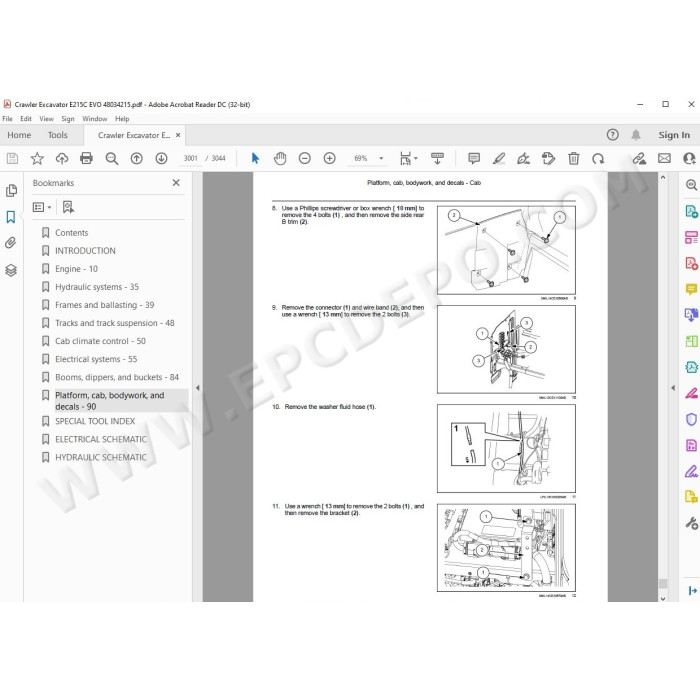Go to next page arrow
This screenshot has height=700, width=700.
click(x=162, y=158)
